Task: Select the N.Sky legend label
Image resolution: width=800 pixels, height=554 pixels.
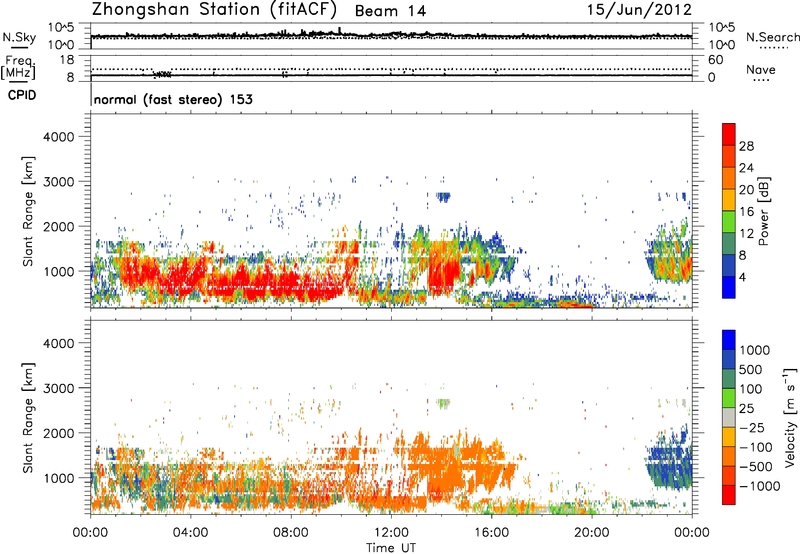Action: pyautogui.click(x=19, y=37)
